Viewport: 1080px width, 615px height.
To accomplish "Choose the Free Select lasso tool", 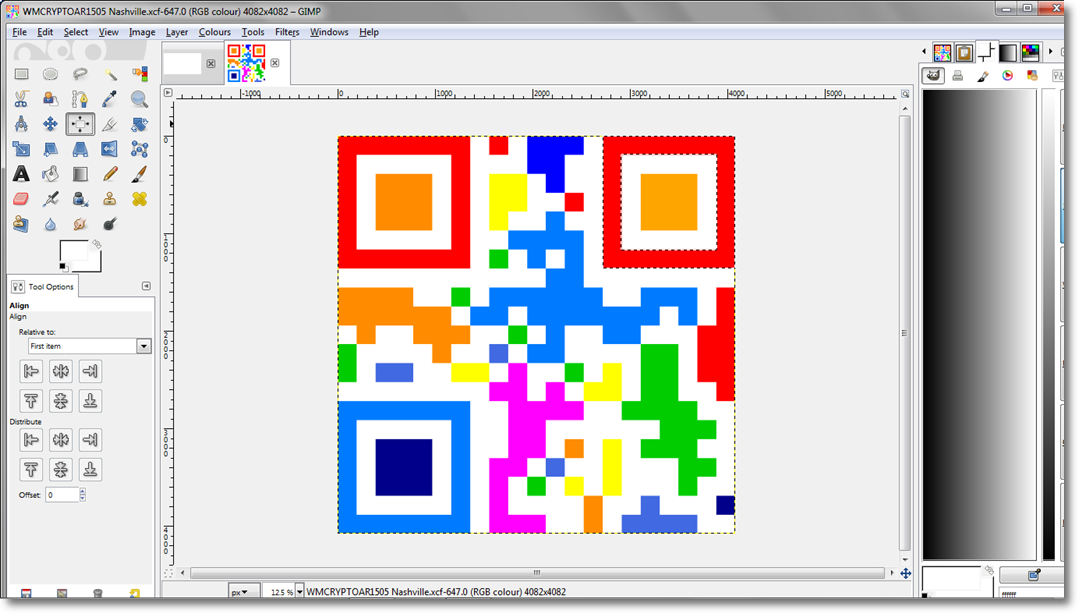I will point(80,74).
